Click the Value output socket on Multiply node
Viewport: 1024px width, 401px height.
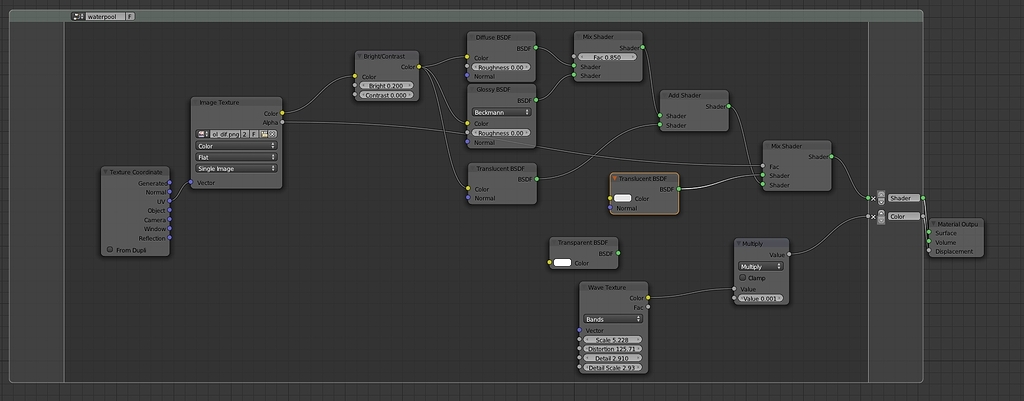pyautogui.click(x=789, y=255)
